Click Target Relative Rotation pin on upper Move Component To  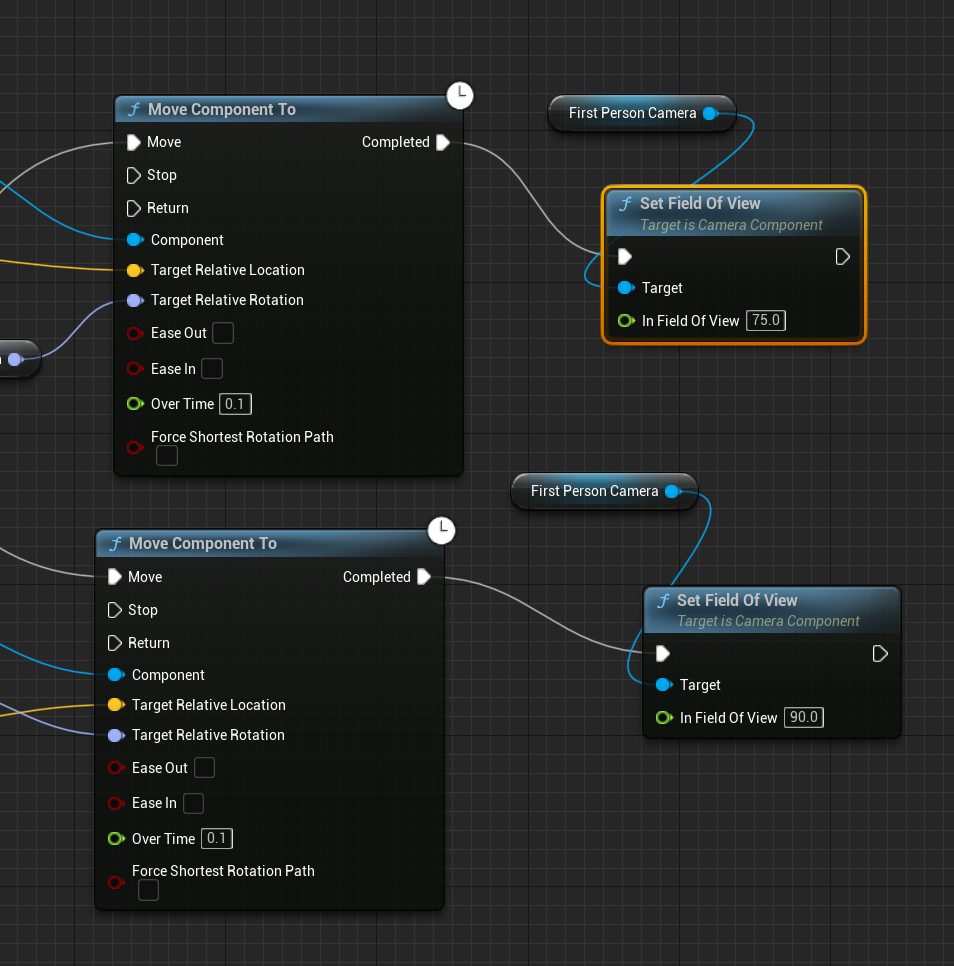coord(134,300)
